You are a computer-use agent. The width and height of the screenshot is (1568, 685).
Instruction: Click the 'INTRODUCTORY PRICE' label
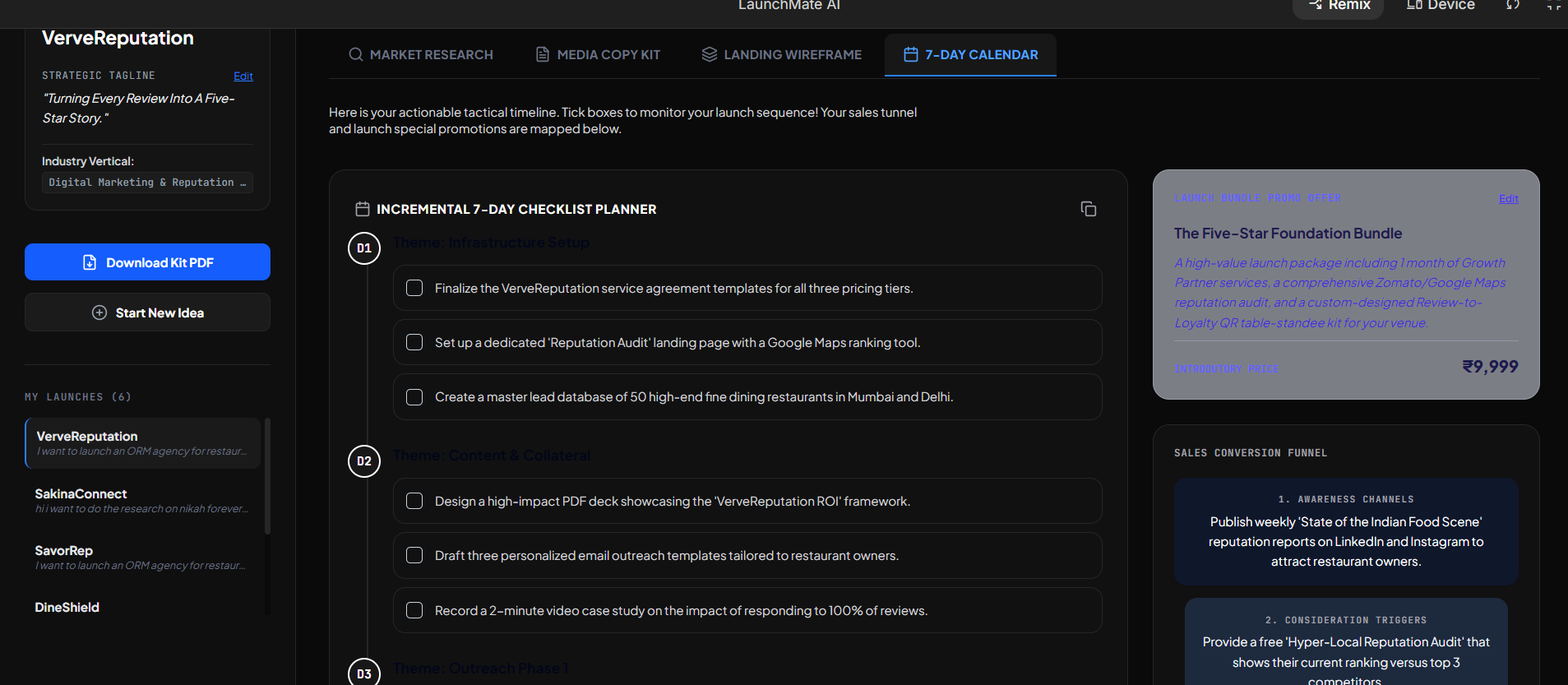1227,369
